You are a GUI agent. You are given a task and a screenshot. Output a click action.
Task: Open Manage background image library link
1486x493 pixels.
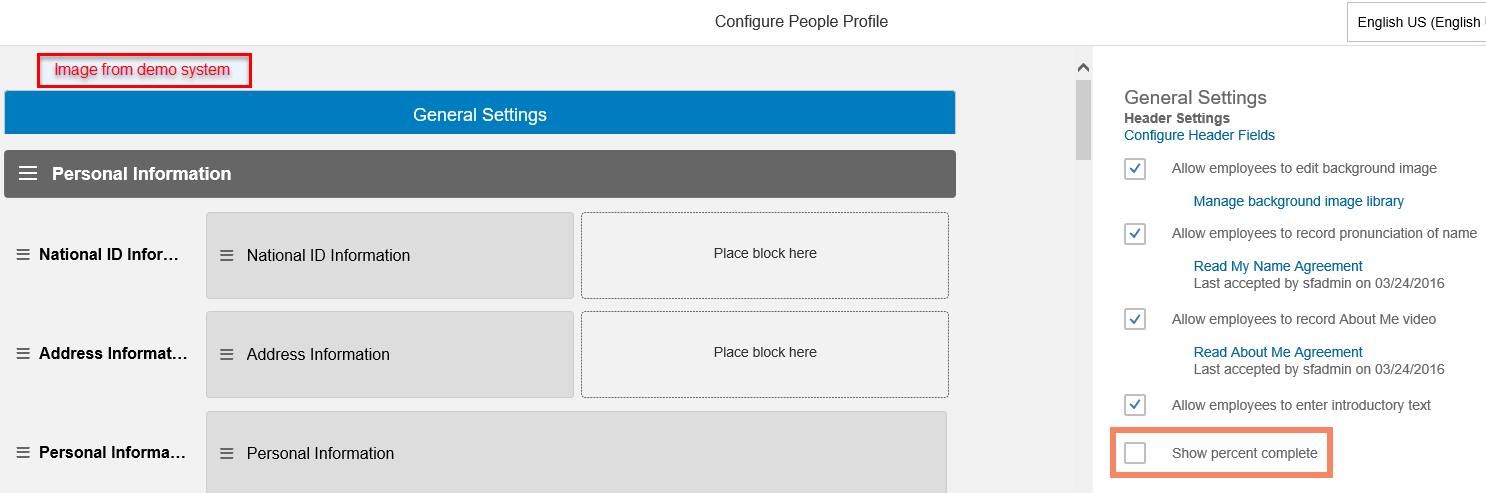click(x=1298, y=201)
